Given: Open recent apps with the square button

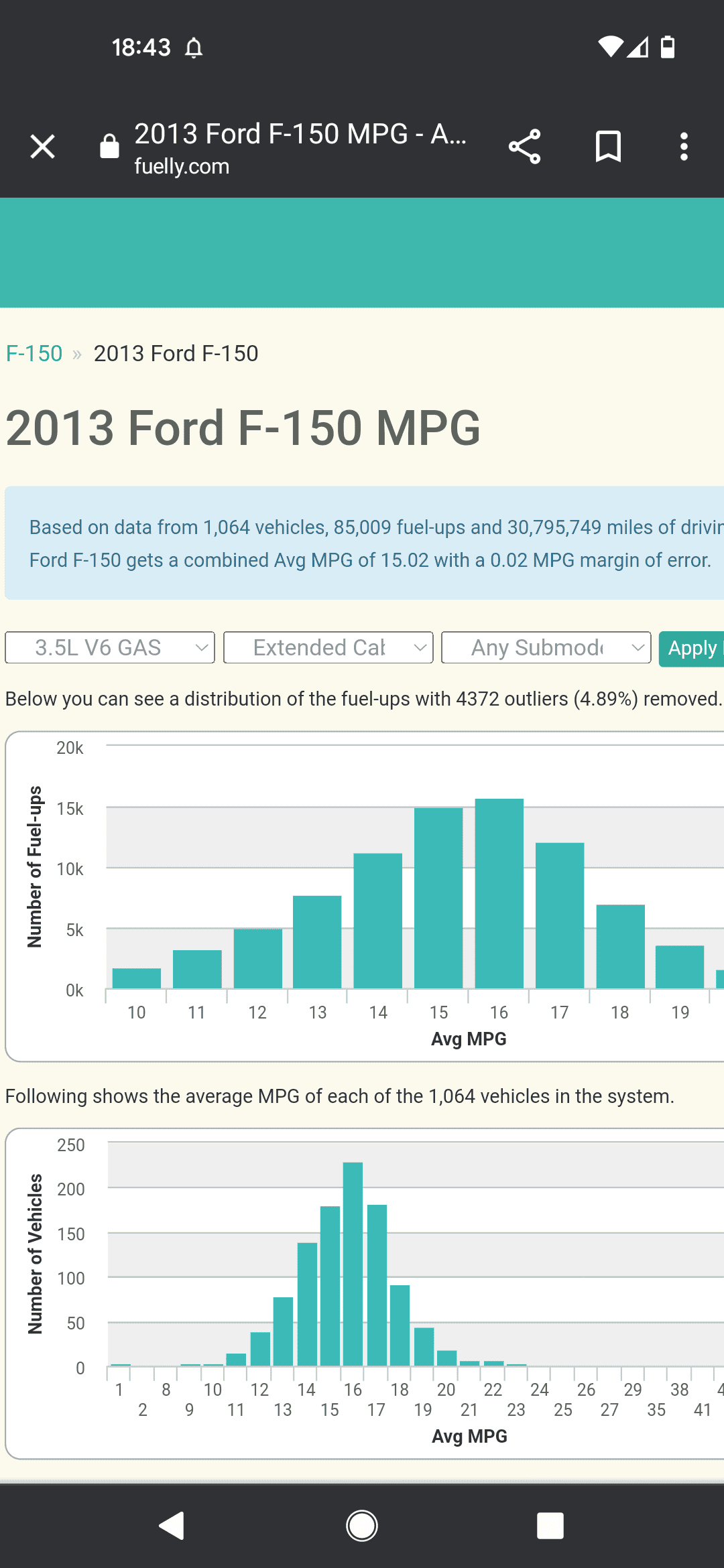Looking at the screenshot, I should point(550,1526).
